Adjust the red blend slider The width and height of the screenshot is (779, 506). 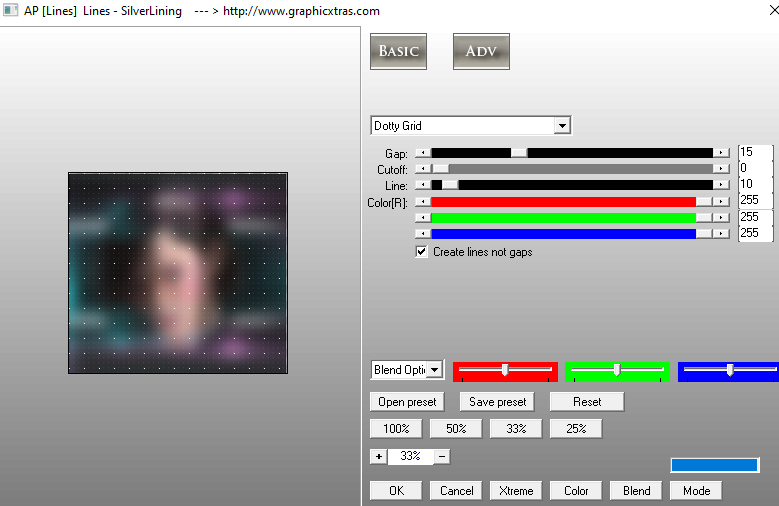tap(505, 370)
